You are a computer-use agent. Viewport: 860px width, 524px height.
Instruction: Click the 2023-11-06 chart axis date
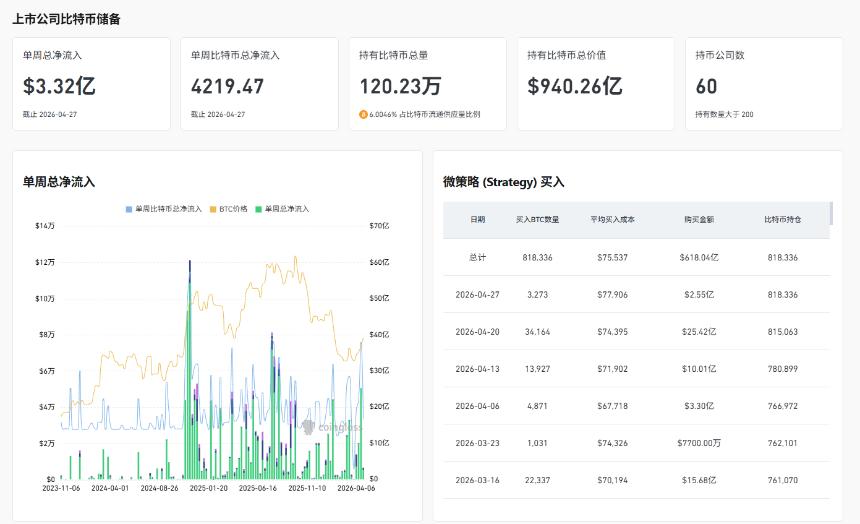point(61,488)
